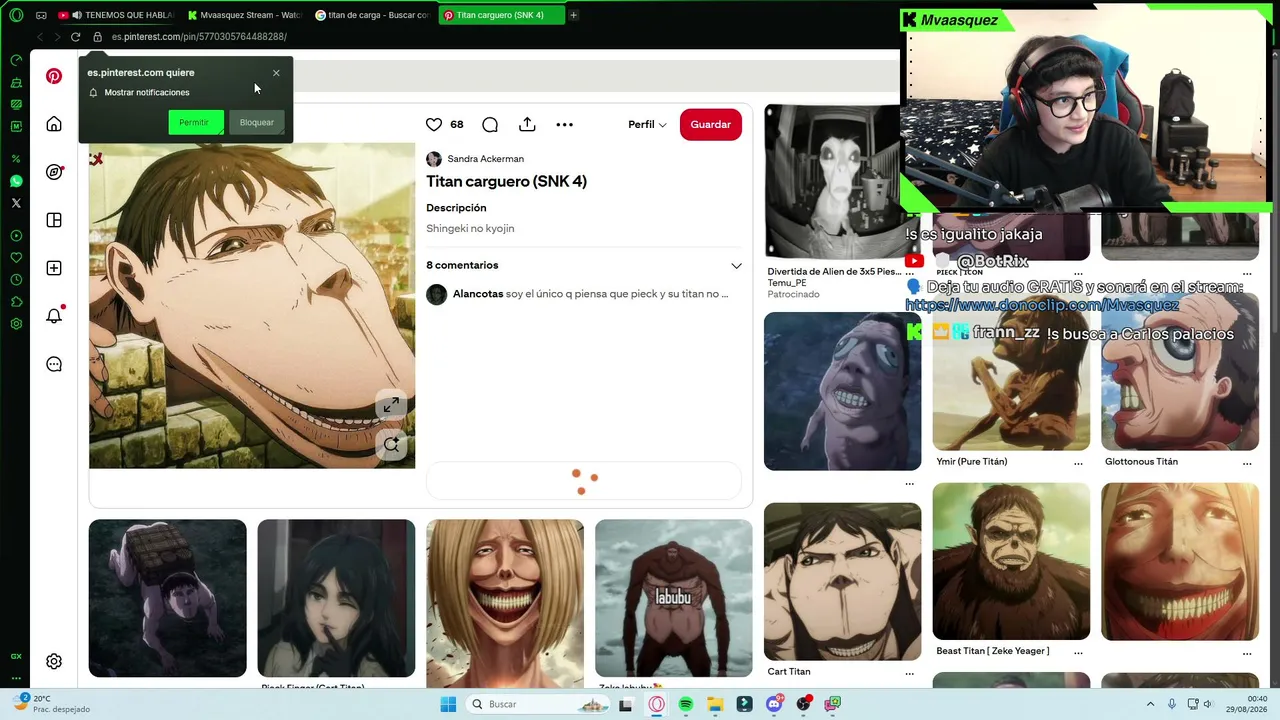
Task: Block Pinterest notifications with Bloquear
Action: click(x=257, y=122)
